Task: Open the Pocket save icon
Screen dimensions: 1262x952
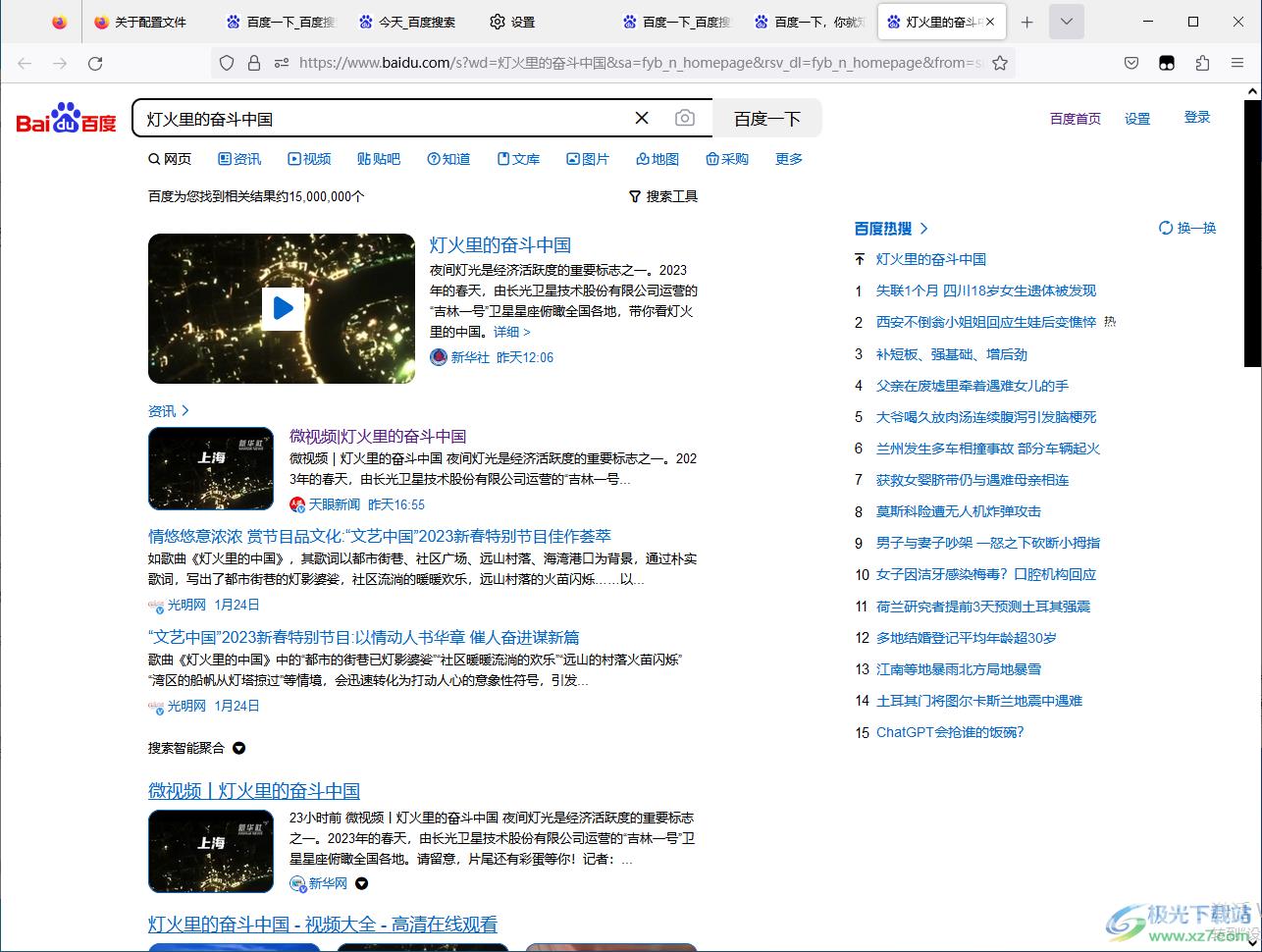Action: click(1131, 63)
